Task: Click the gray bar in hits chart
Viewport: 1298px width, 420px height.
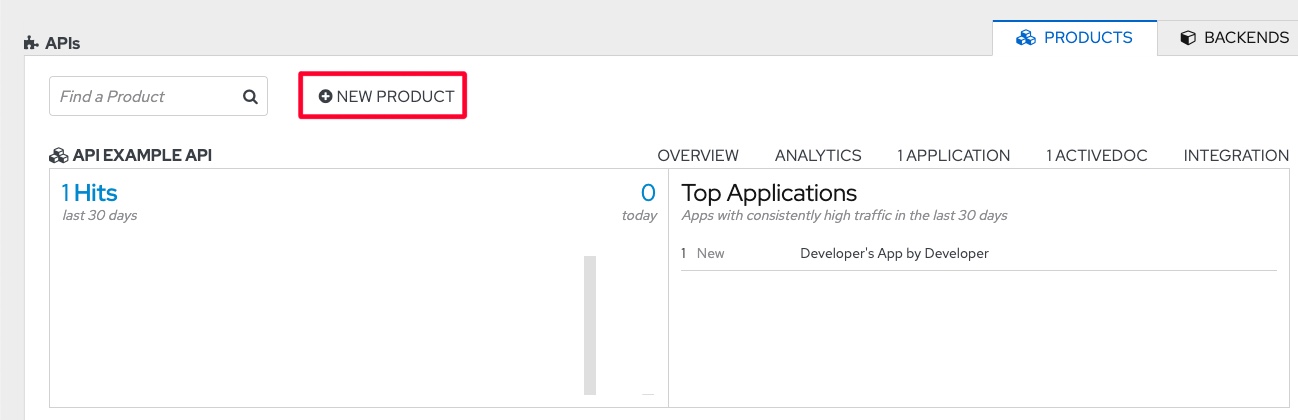Action: pos(590,325)
